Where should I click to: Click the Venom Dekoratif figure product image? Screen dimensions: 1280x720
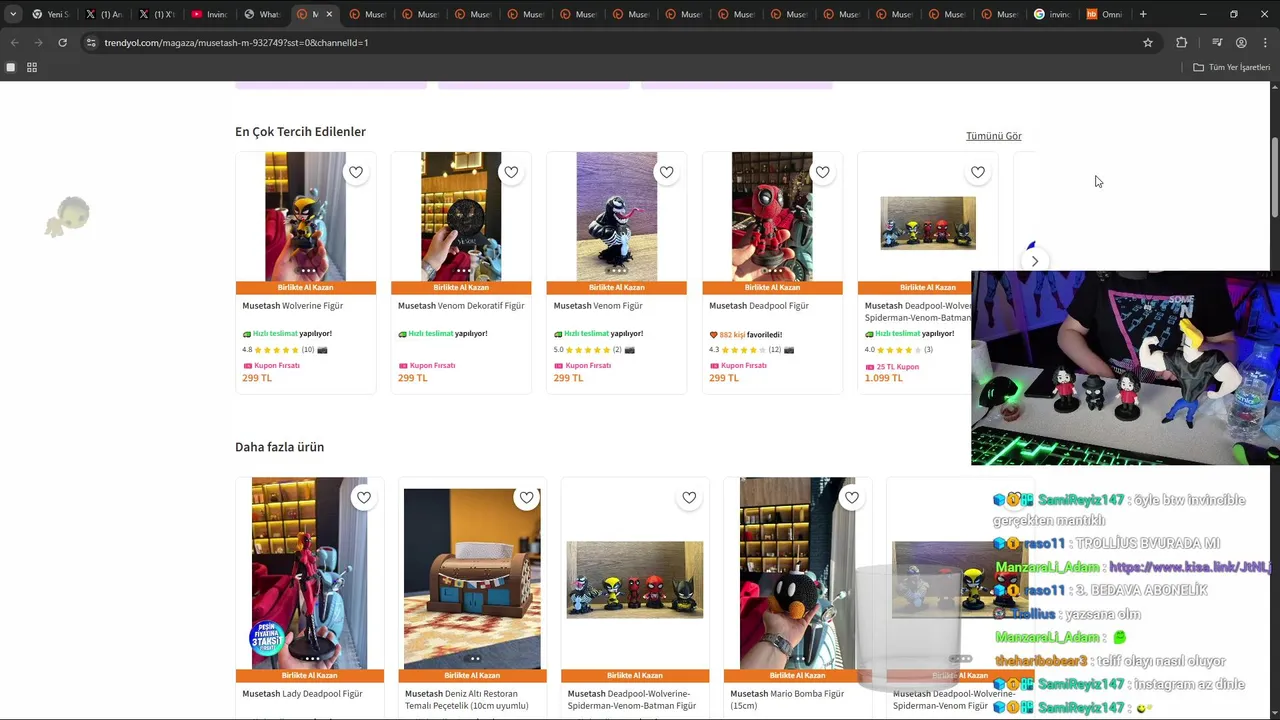461,216
